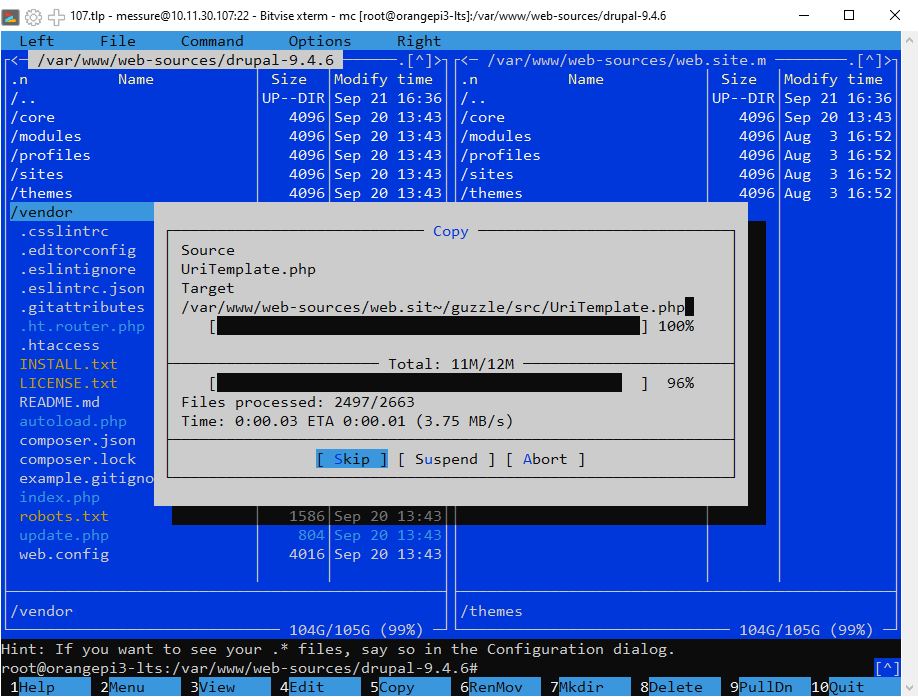919x697 pixels.
Task: Sort right panel by Size column header
Action: click(x=738, y=79)
